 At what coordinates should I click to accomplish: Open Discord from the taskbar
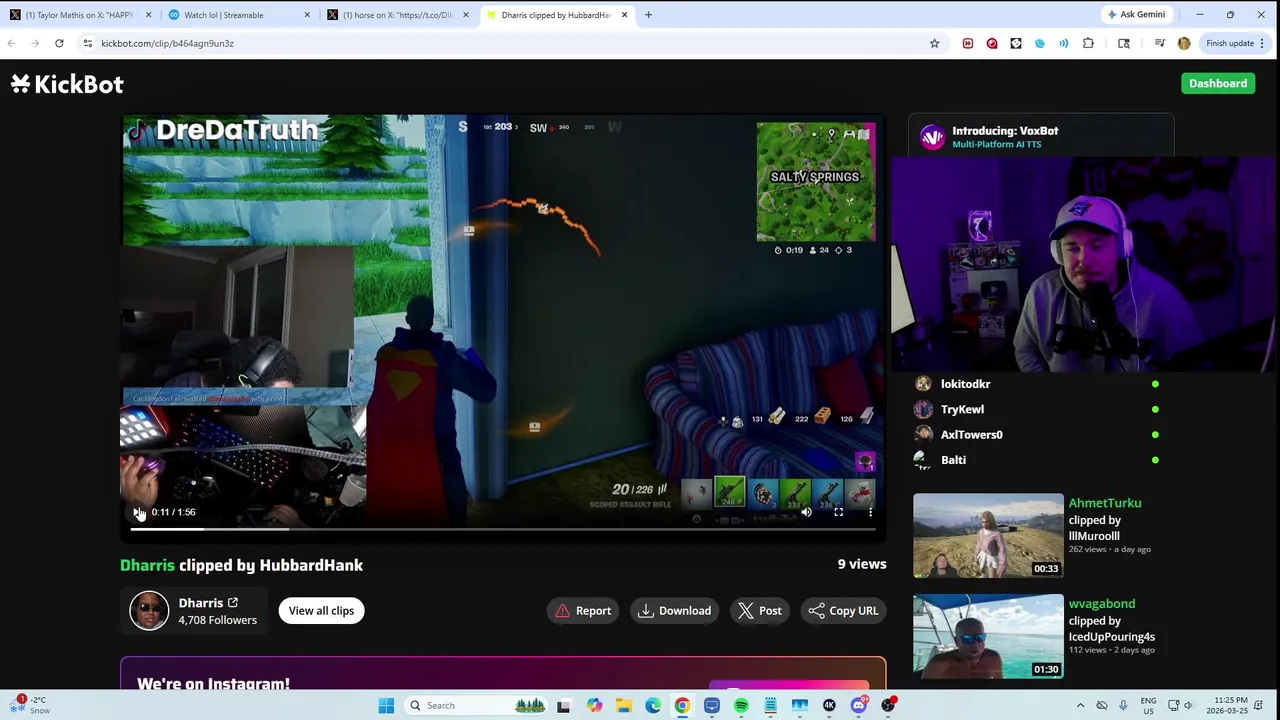(x=858, y=705)
